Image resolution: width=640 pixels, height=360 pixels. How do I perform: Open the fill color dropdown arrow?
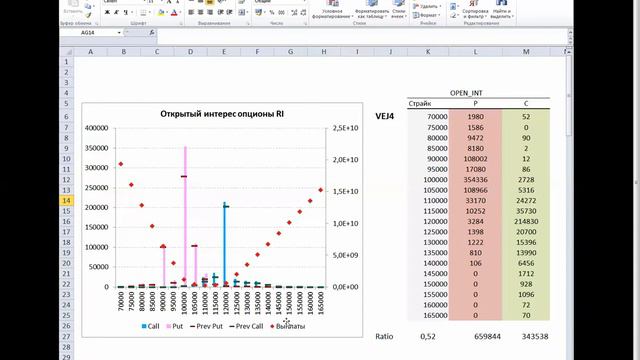167,13
